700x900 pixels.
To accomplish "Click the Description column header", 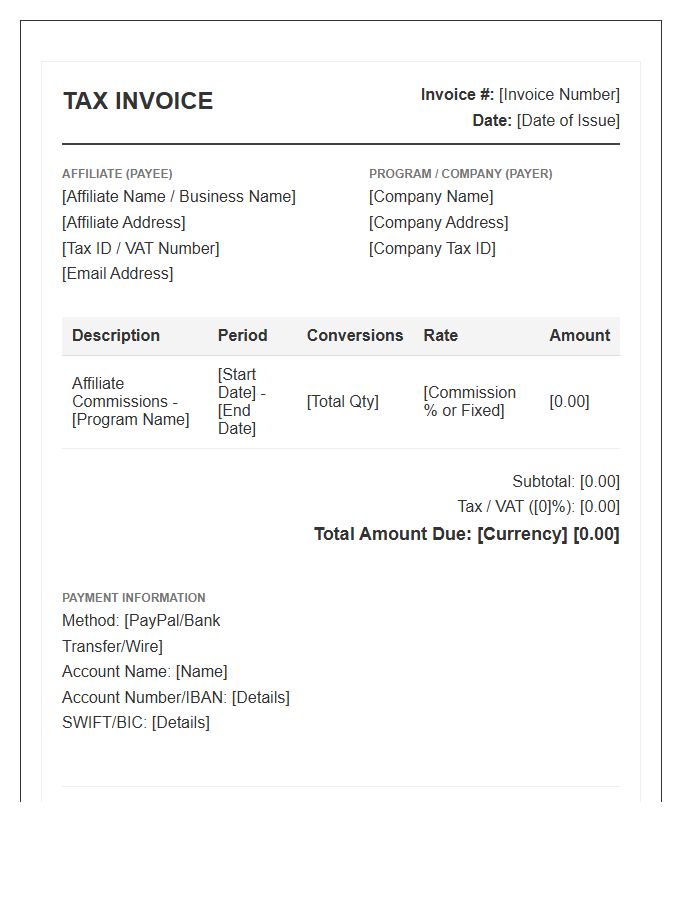I will [x=116, y=335].
